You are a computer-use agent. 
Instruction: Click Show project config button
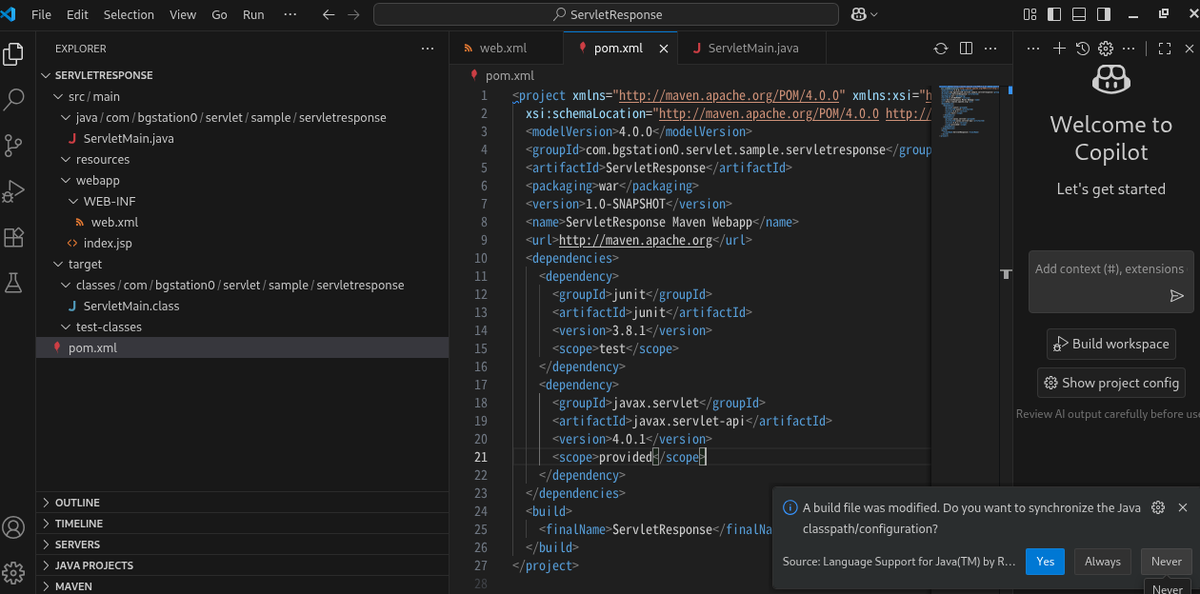pos(1112,383)
